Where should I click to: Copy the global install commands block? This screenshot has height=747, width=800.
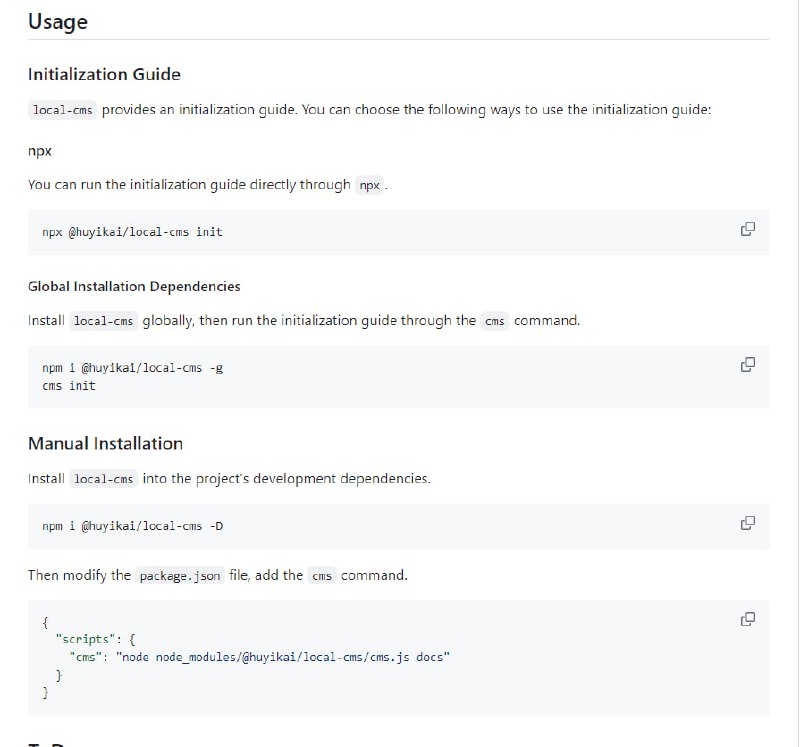click(747, 364)
